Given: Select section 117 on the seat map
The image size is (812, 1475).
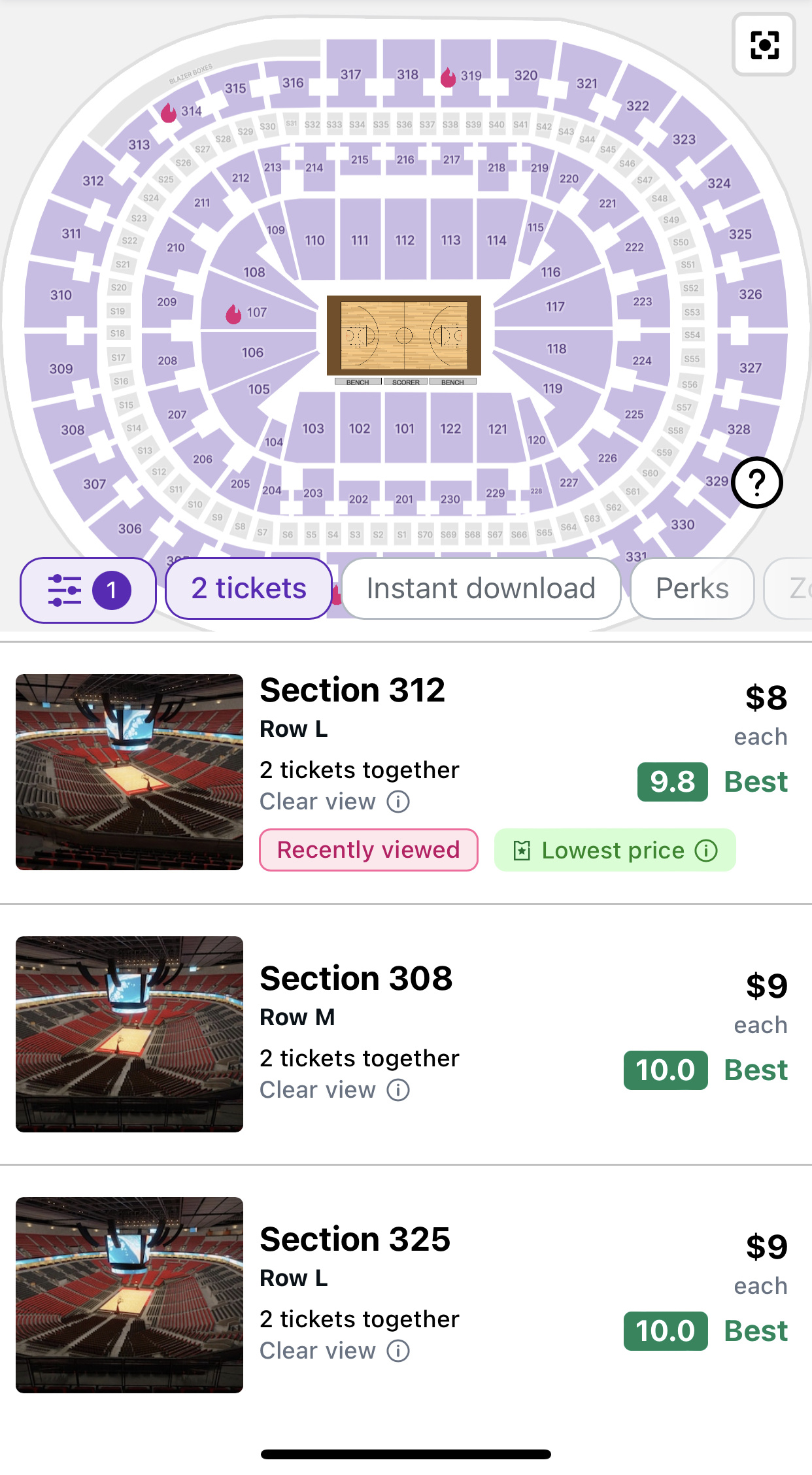Looking at the screenshot, I should (554, 307).
